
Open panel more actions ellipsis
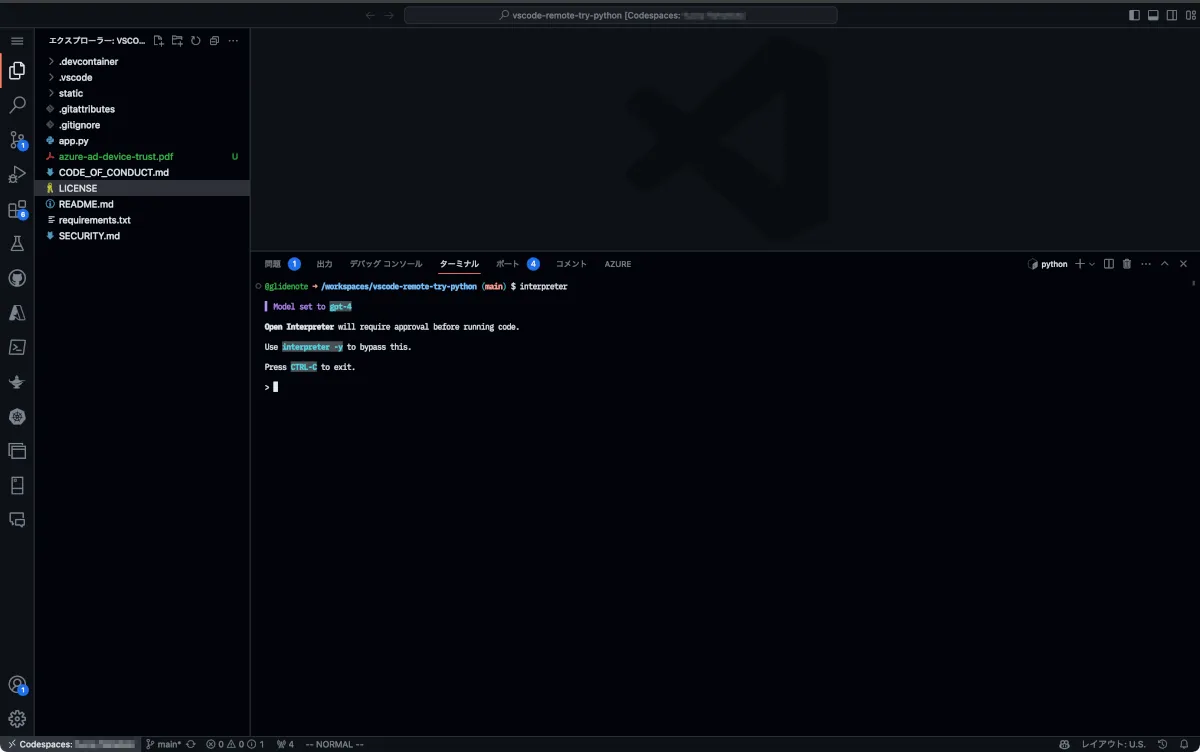[x=1146, y=264]
